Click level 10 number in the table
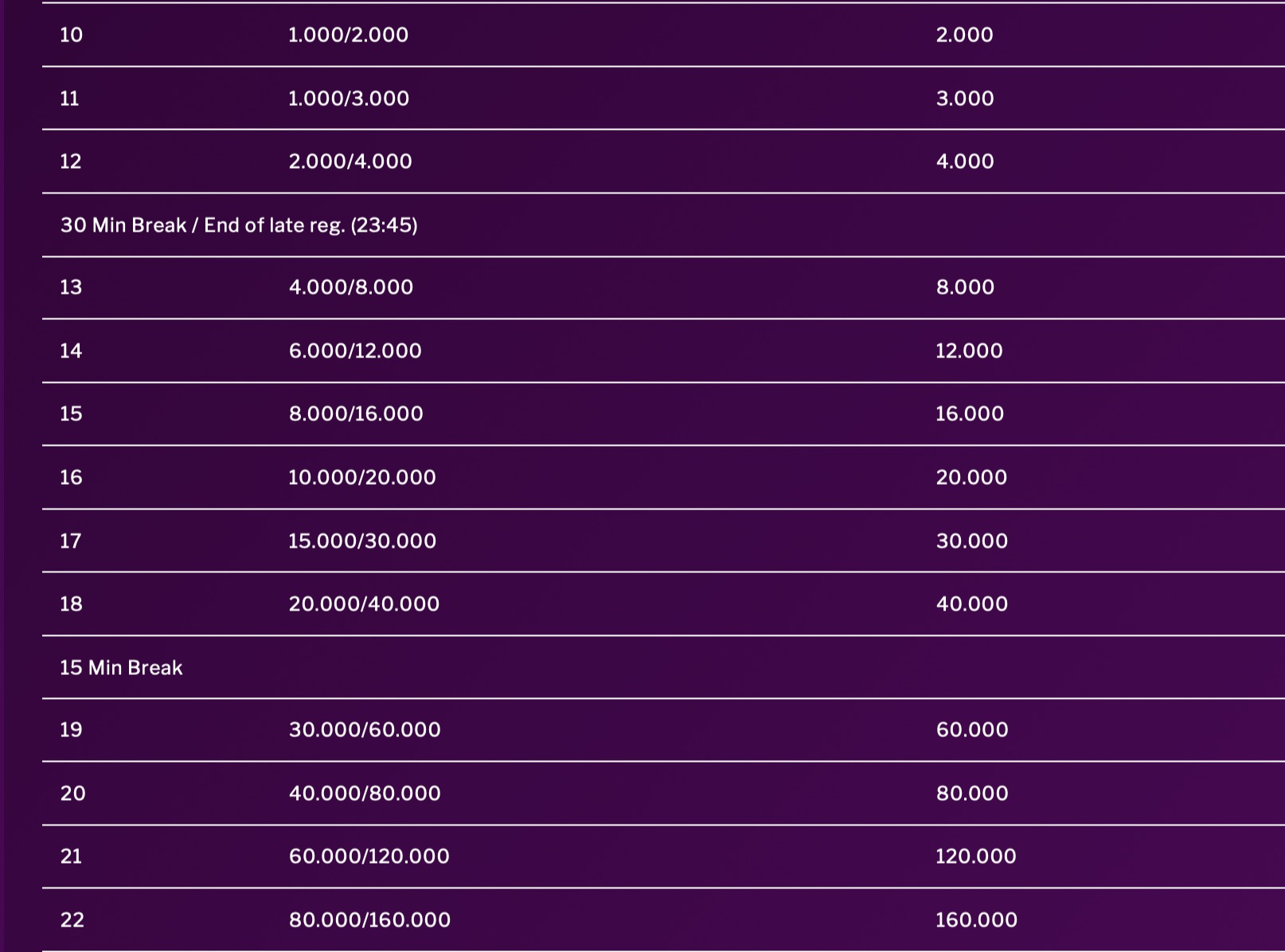 click(71, 35)
